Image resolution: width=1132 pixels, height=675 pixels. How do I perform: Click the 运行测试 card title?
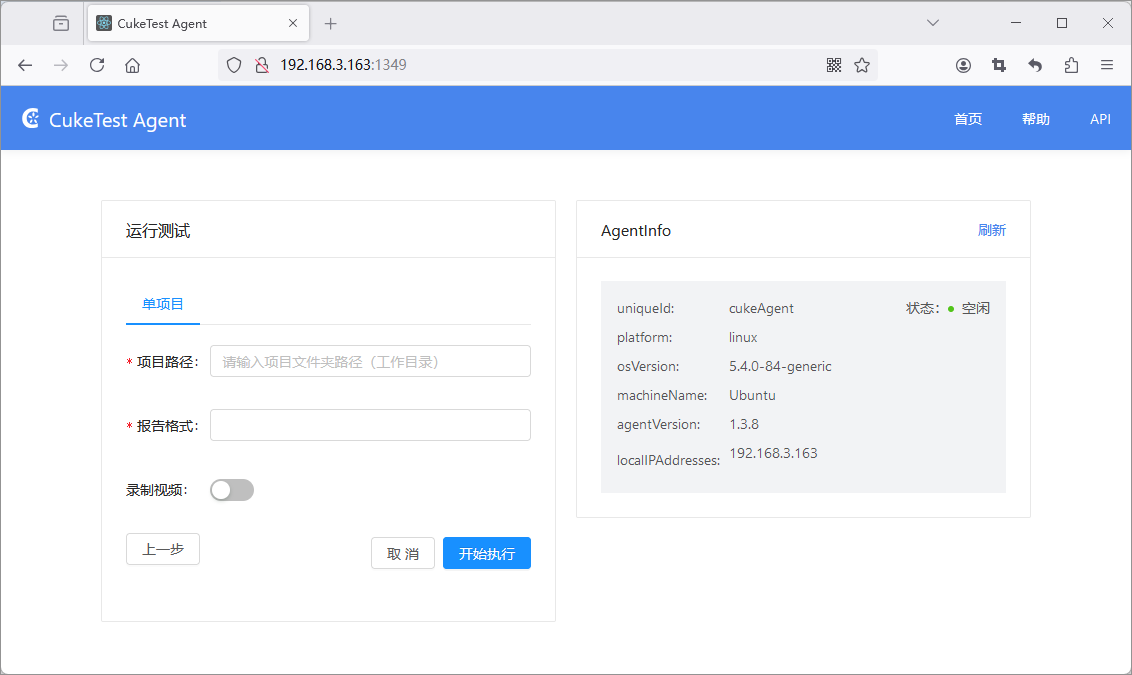158,231
